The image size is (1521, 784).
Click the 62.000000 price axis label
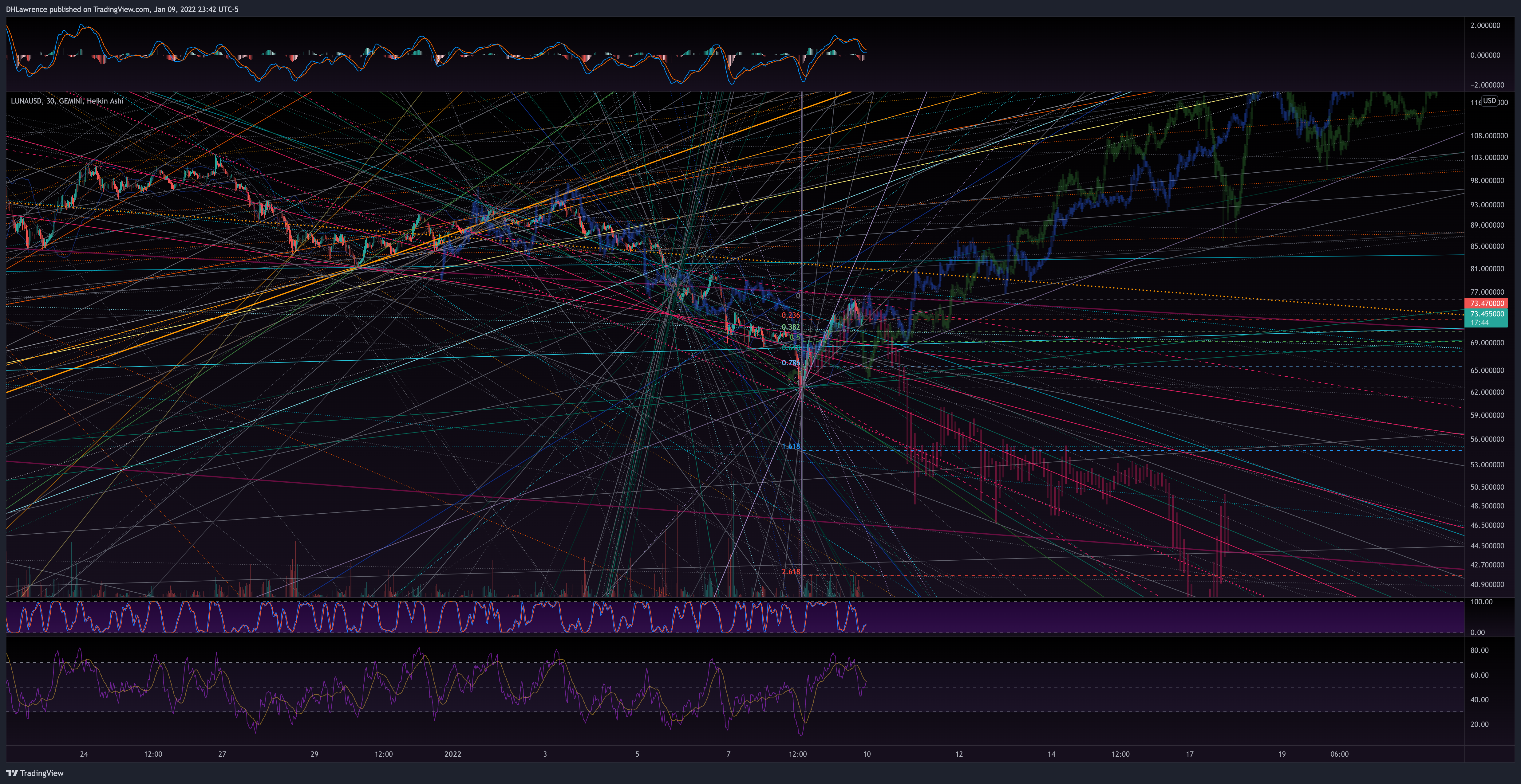point(1487,392)
